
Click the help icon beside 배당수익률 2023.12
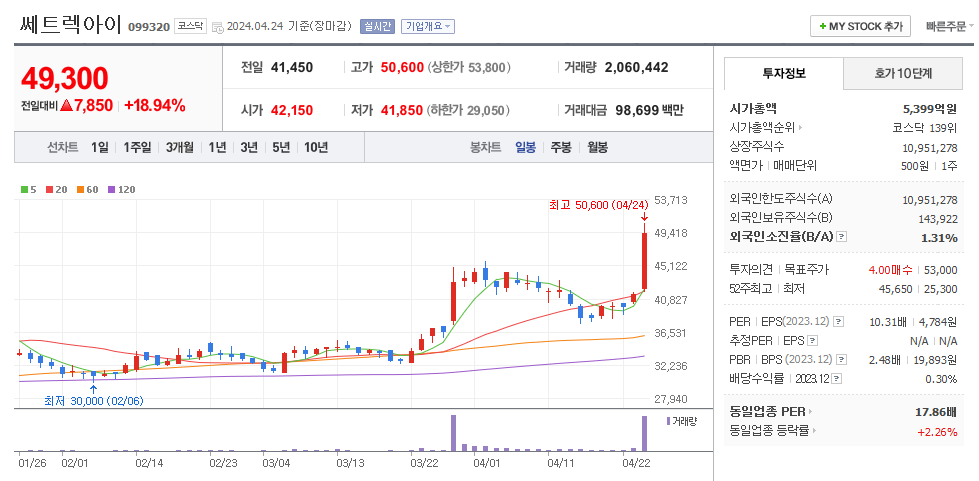pyautogui.click(x=837, y=379)
